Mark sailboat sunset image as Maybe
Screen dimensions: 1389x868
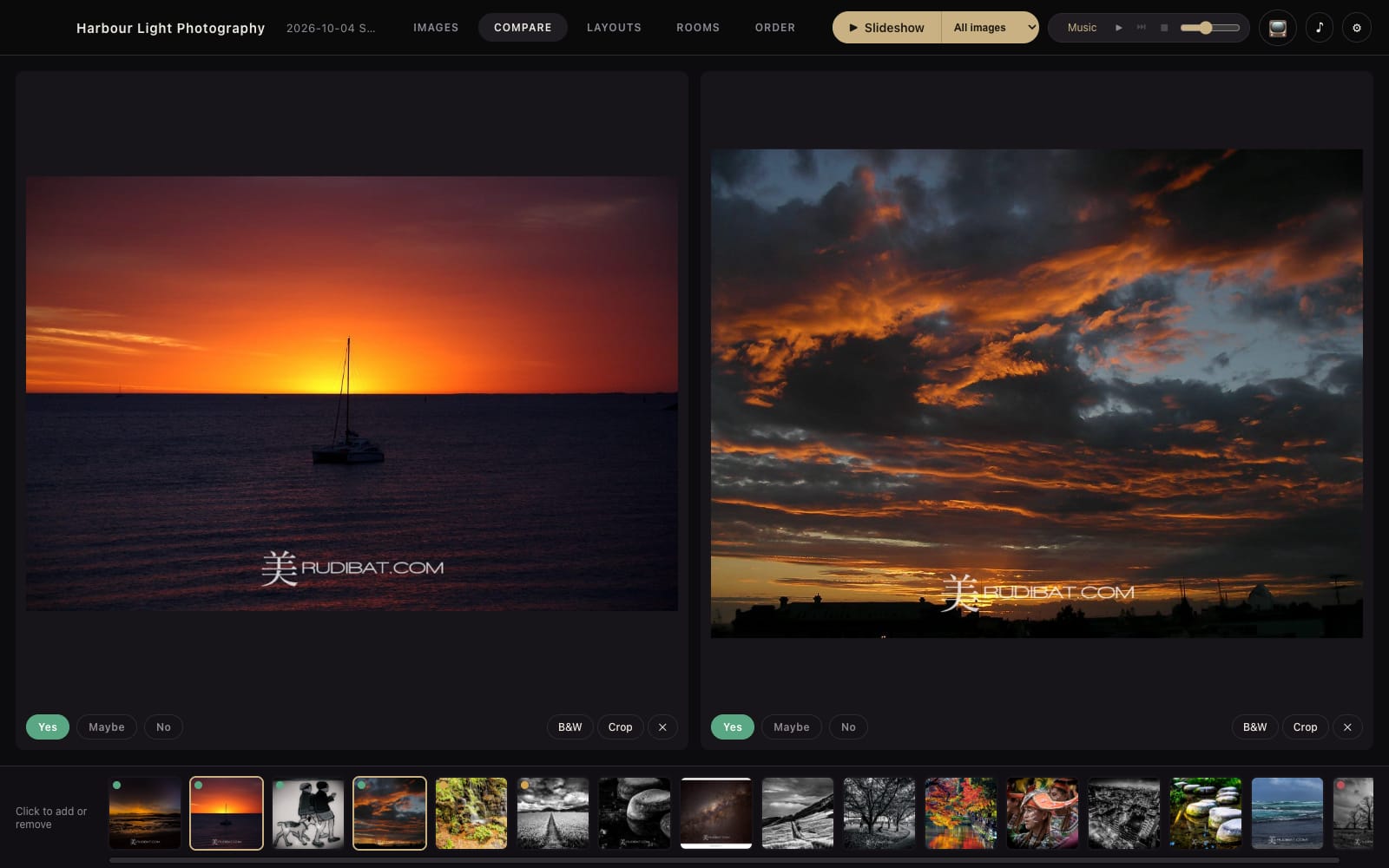(107, 727)
